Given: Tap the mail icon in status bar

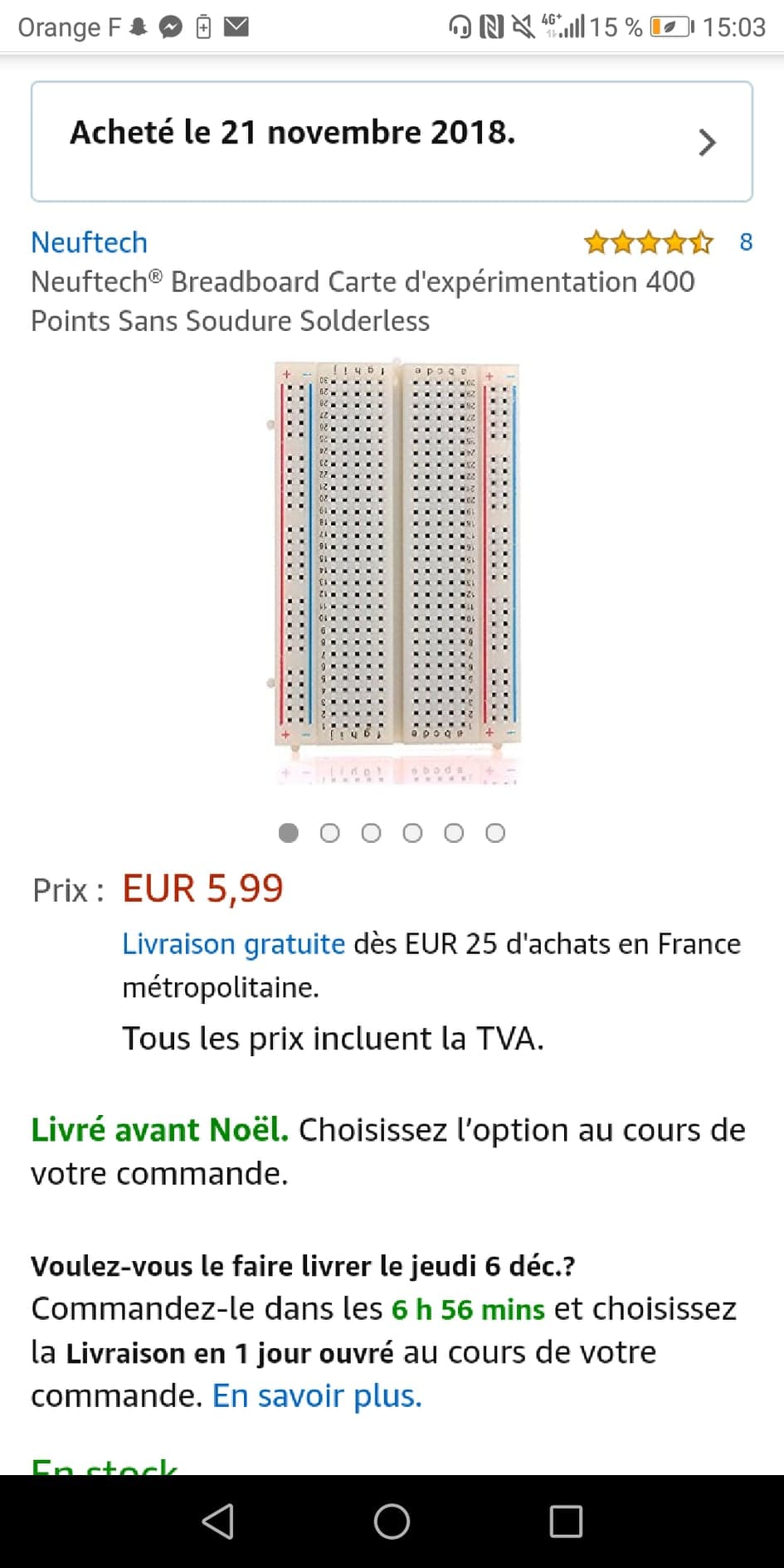Looking at the screenshot, I should point(236,27).
